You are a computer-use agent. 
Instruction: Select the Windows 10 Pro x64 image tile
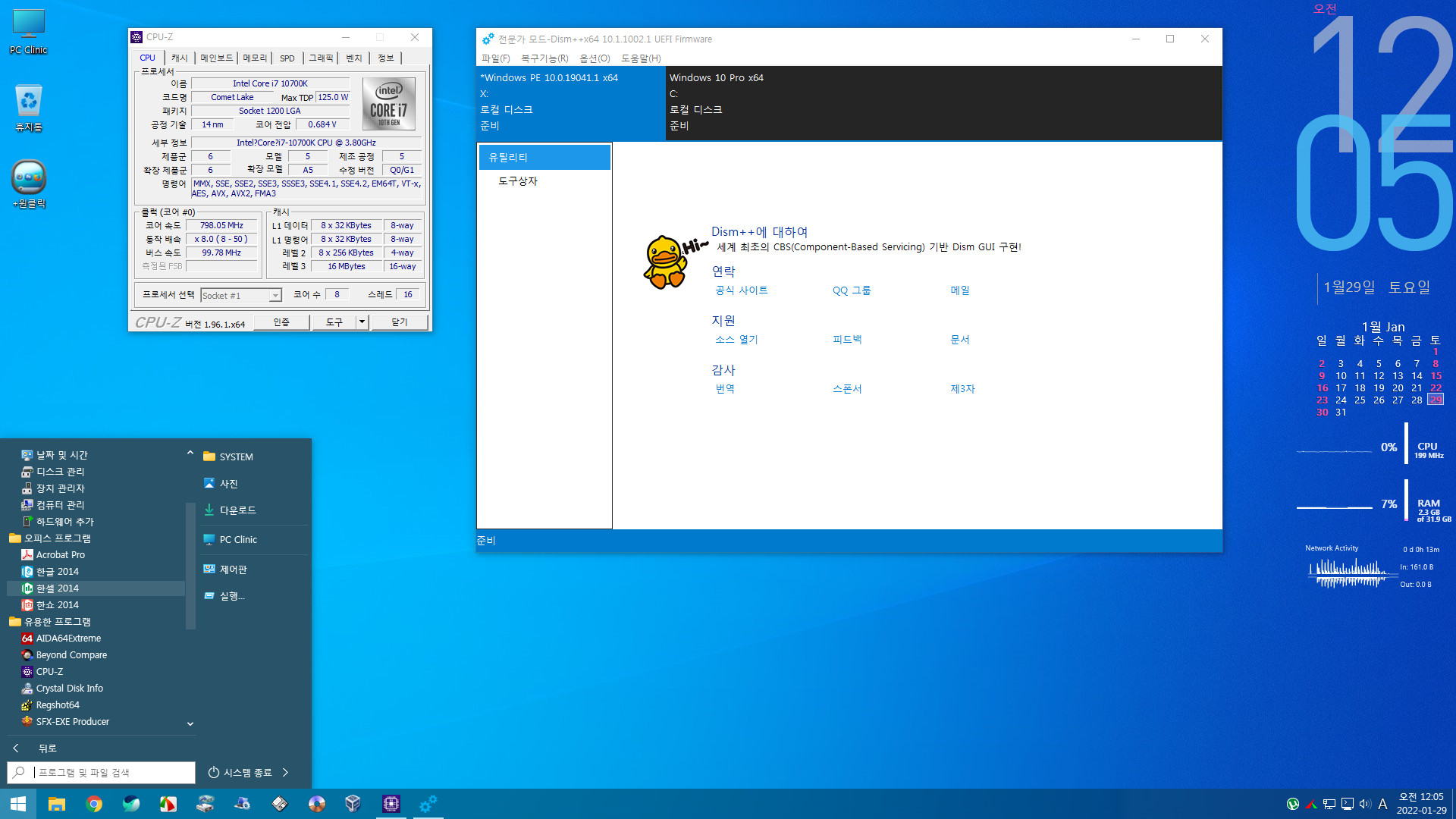tap(943, 102)
